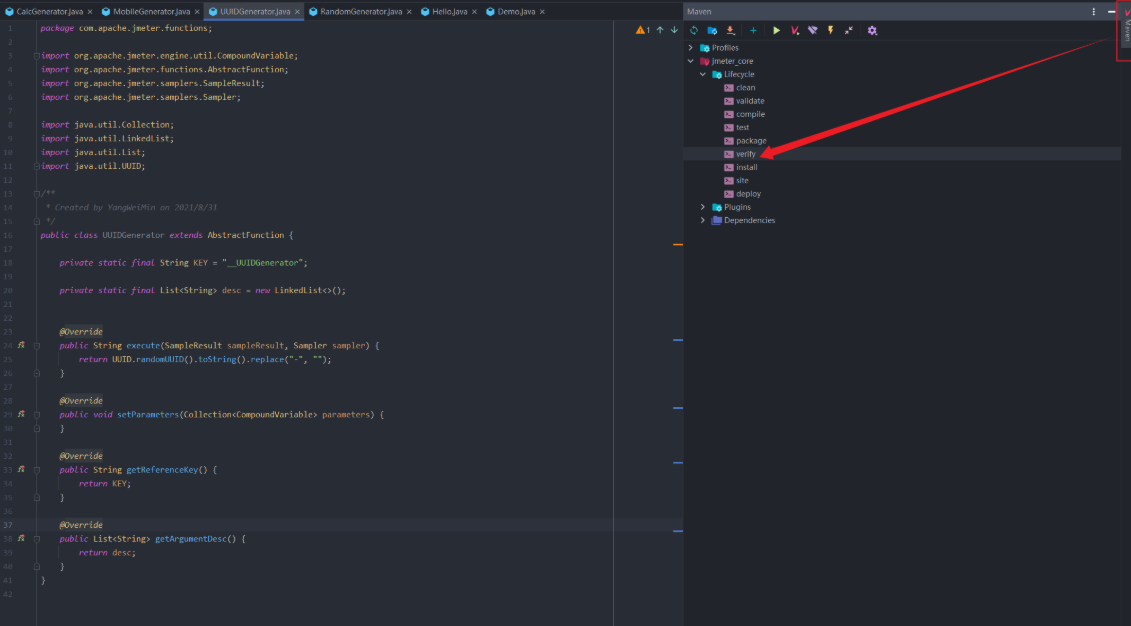
Task: Select the deploy lifecycle goal
Action: [x=748, y=194]
